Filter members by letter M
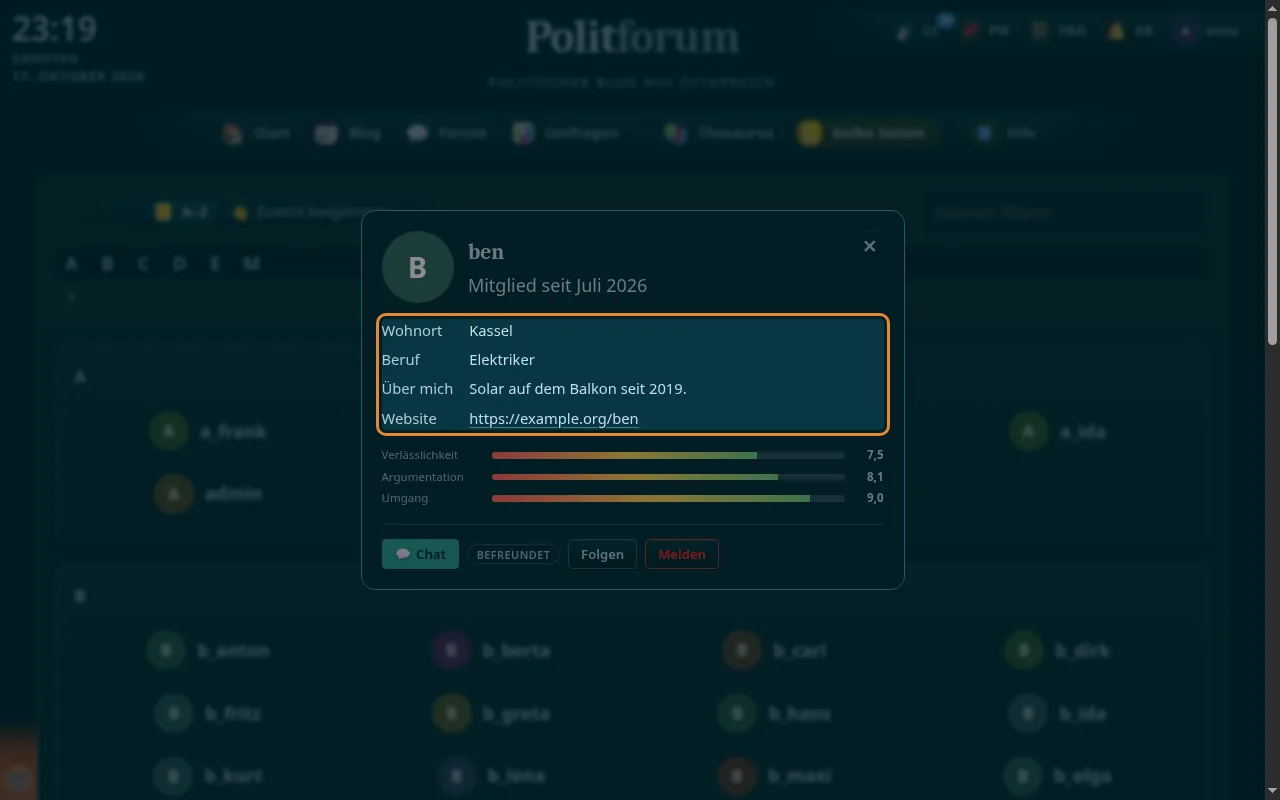1280x800 pixels. click(251, 264)
